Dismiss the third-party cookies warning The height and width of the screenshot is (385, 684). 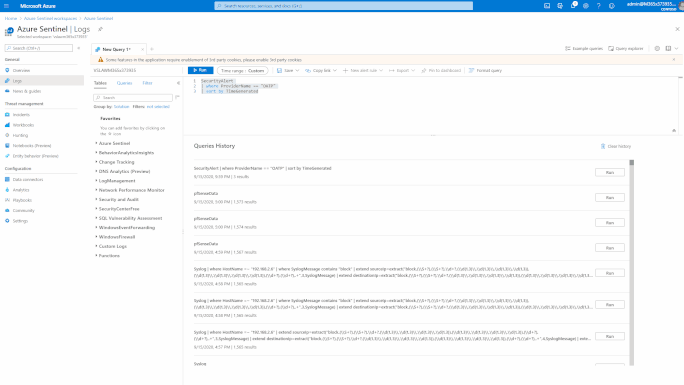click(674, 60)
